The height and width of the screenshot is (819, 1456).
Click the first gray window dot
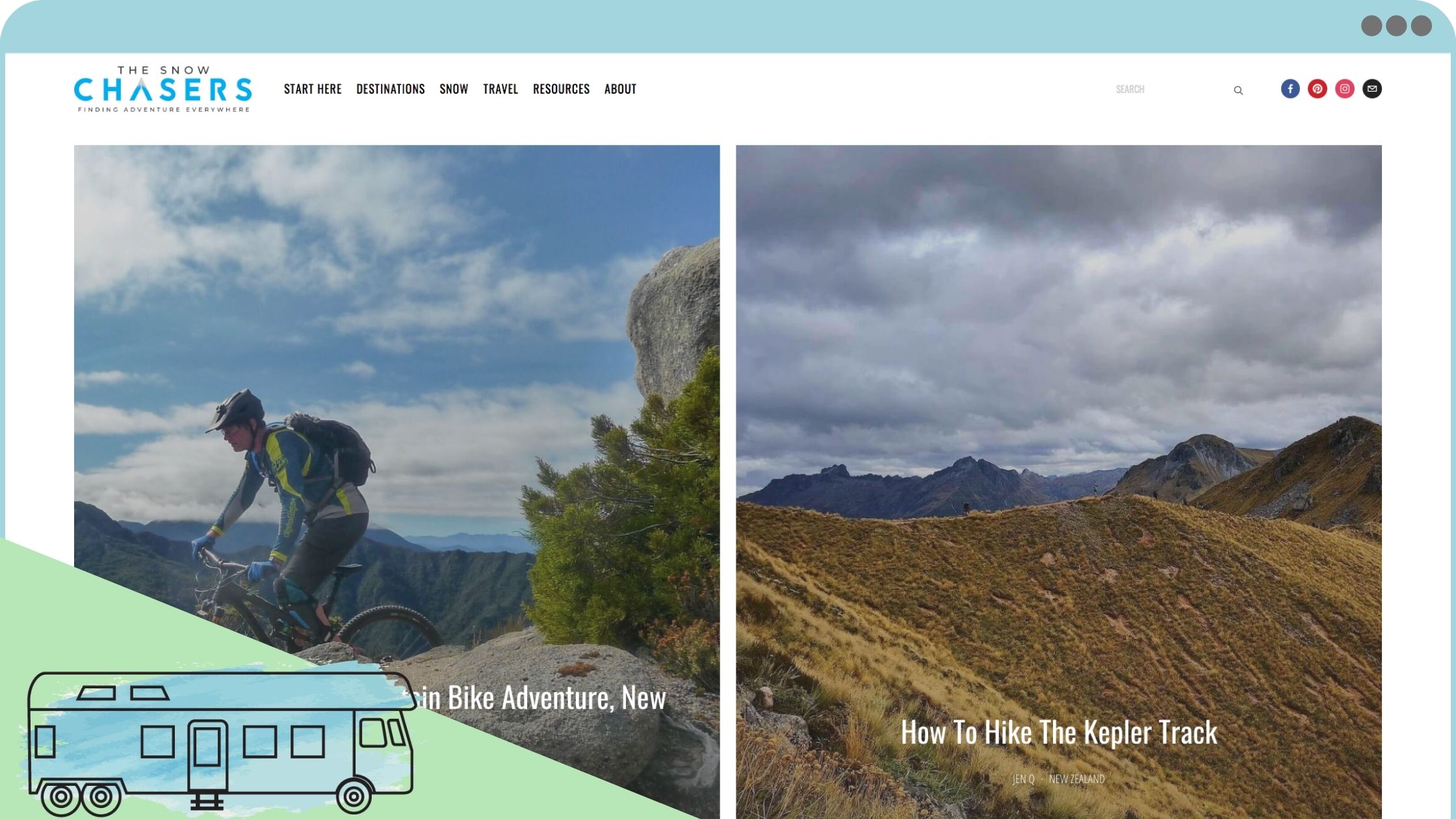click(1371, 26)
